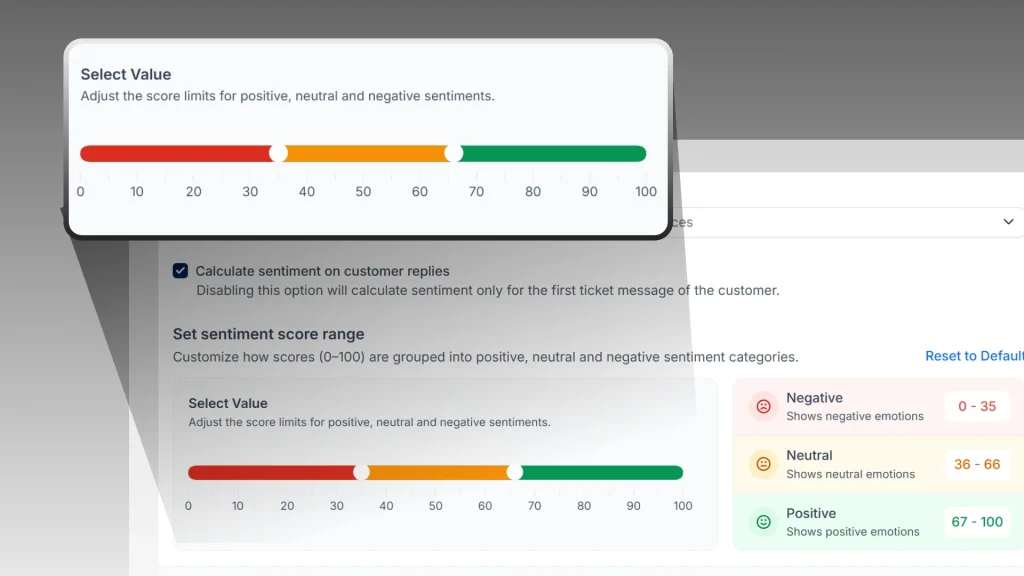Click the orange segment of the zoomed slider
This screenshot has width=1024, height=576.
coord(366,153)
